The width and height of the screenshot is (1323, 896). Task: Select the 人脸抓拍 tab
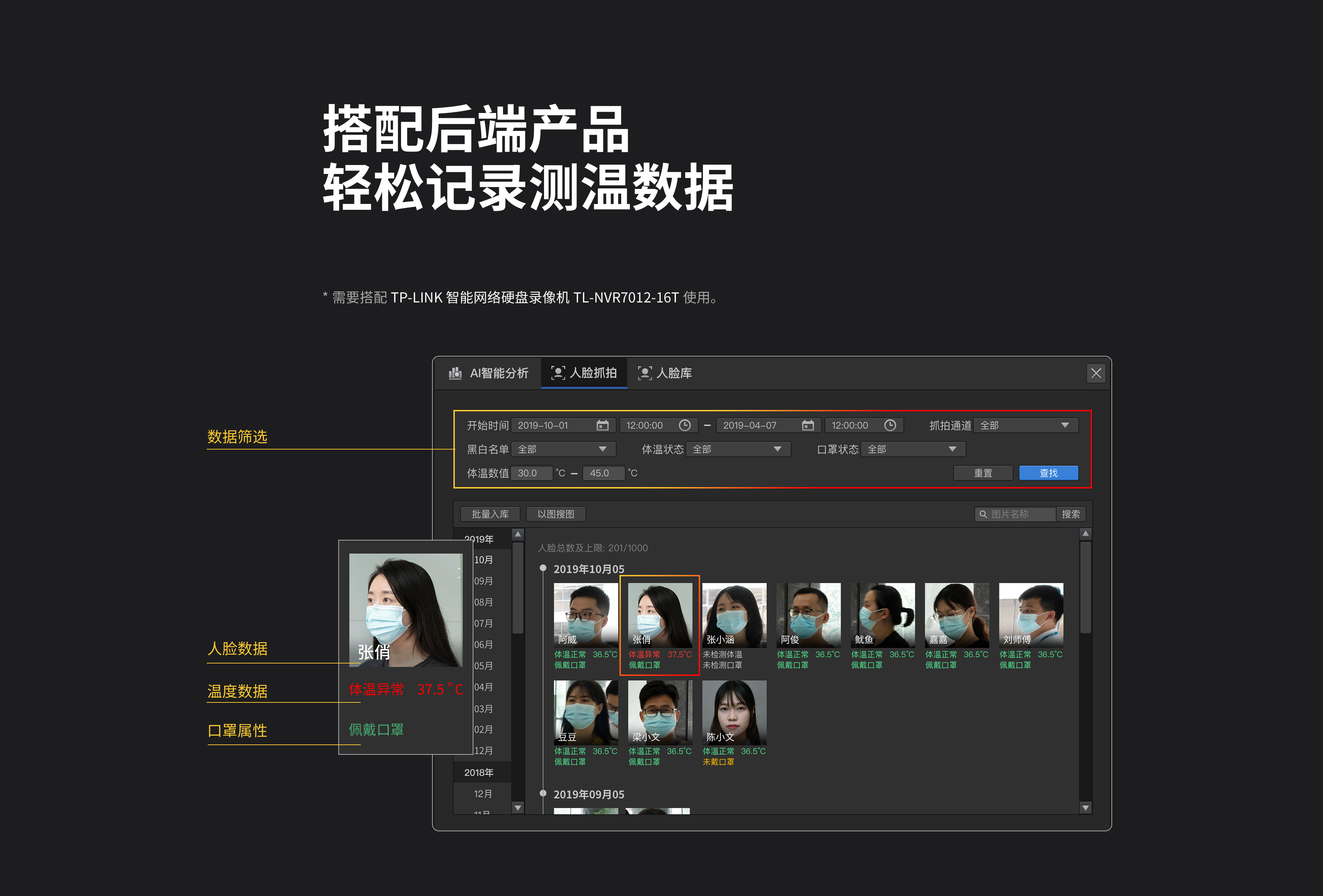(584, 373)
